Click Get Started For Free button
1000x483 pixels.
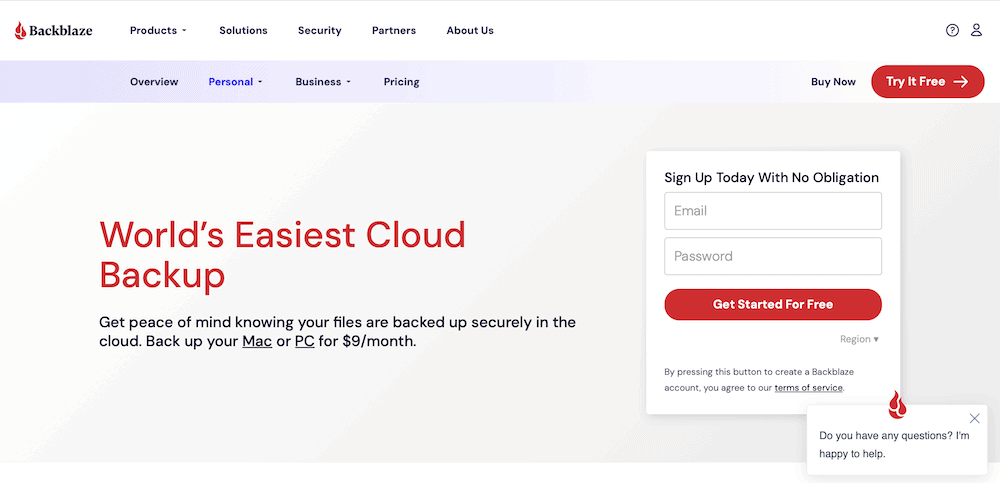point(773,304)
